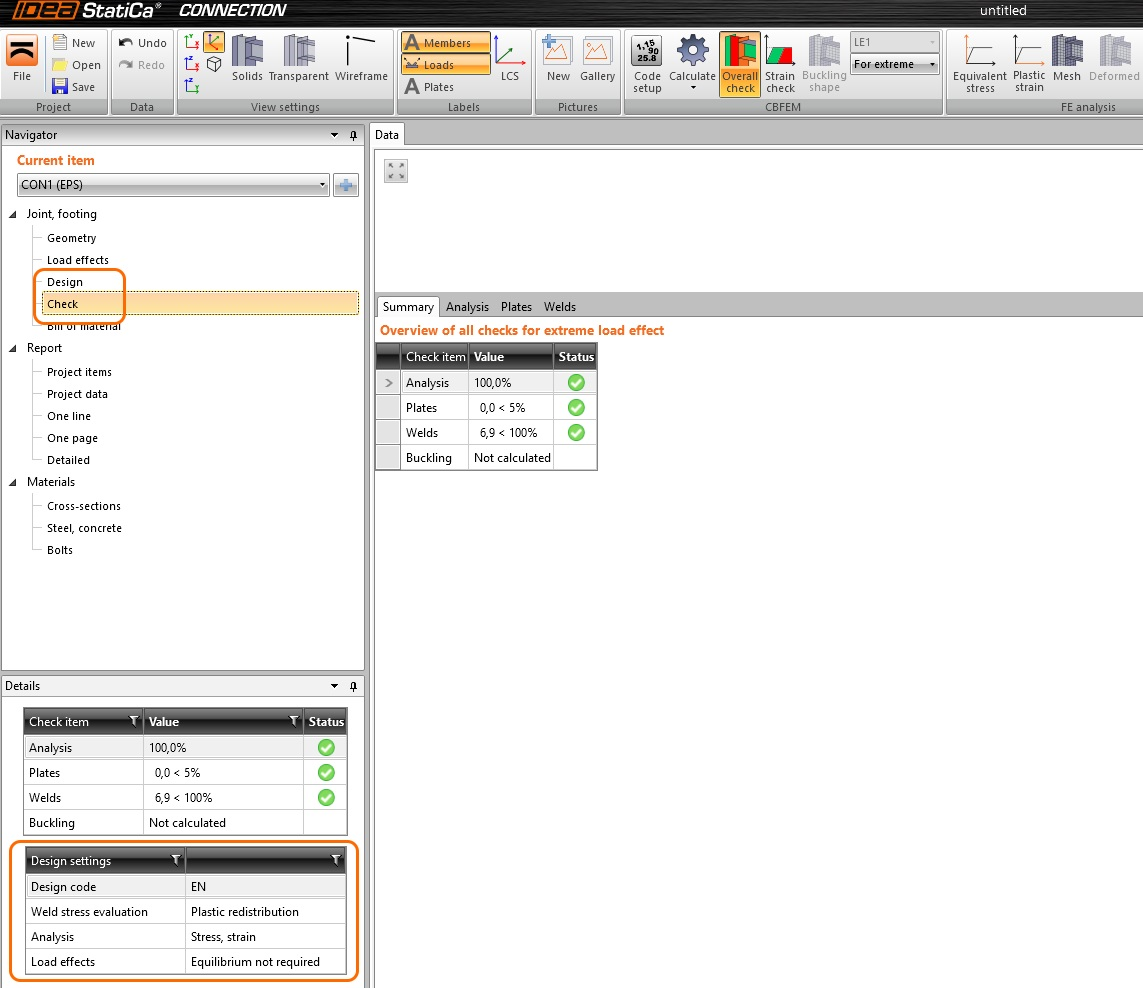The image size is (1143, 988).
Task: Click the Save button
Action: [74, 87]
